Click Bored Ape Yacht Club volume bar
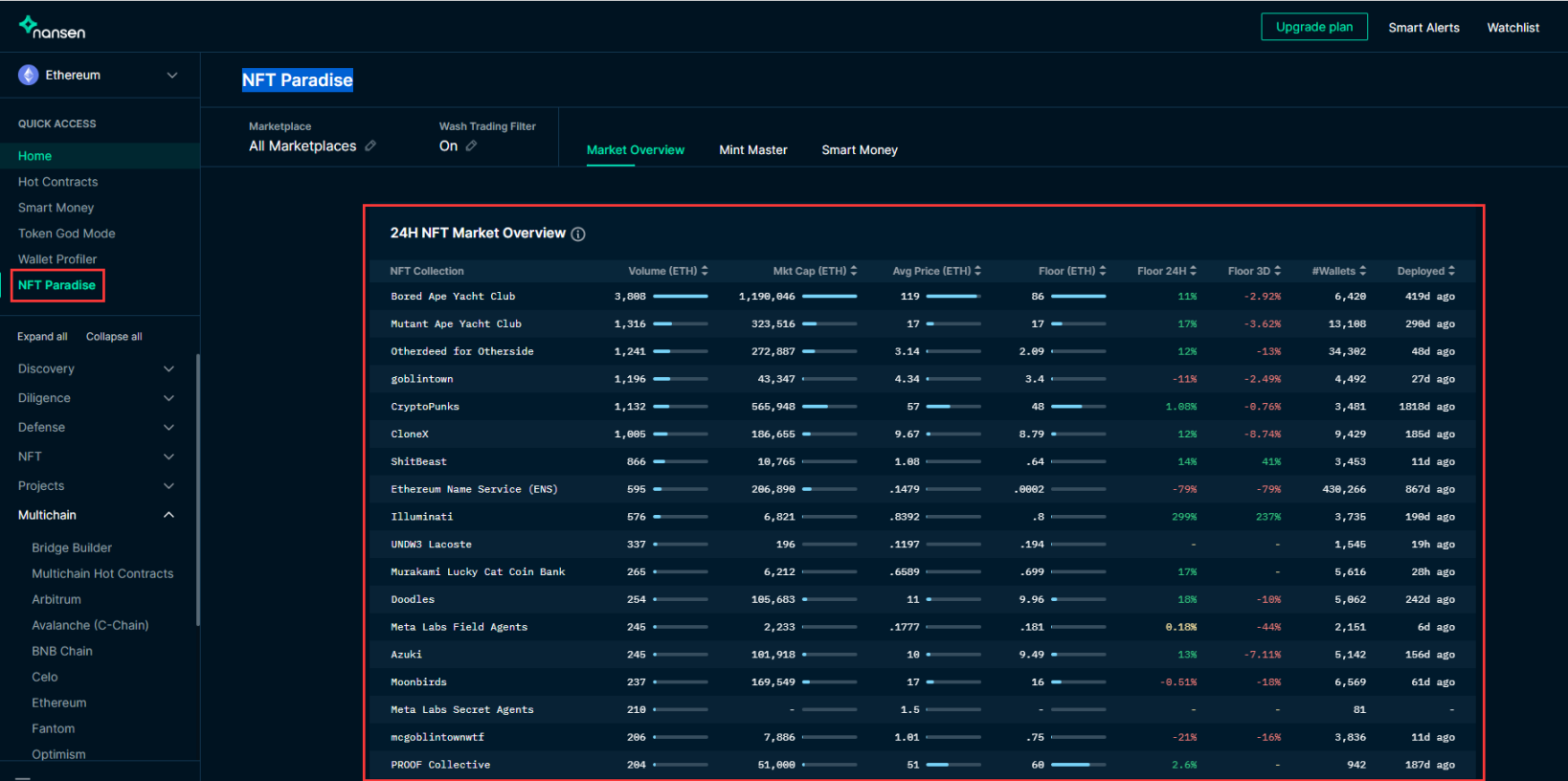Image resolution: width=1568 pixels, height=781 pixels. coord(680,297)
